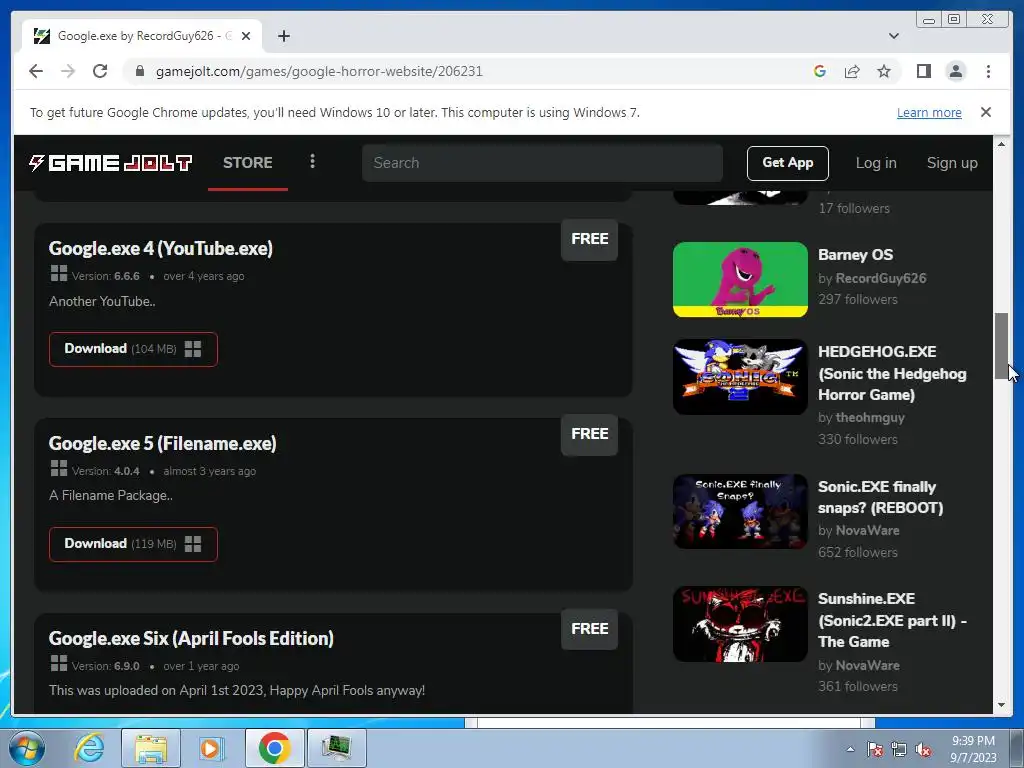Download Google.exe 4 (104 MB)
This screenshot has width=1024, height=768.
133,349
